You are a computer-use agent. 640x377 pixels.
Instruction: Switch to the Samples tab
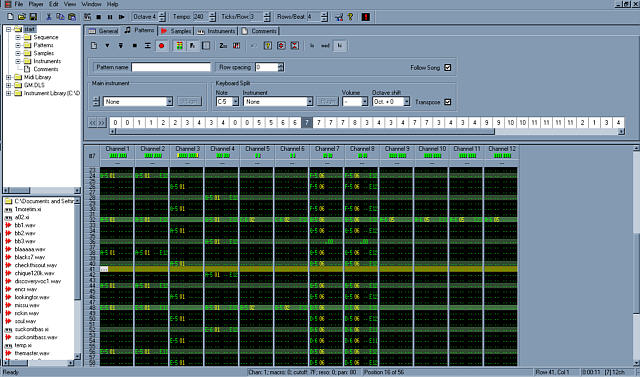pos(176,31)
